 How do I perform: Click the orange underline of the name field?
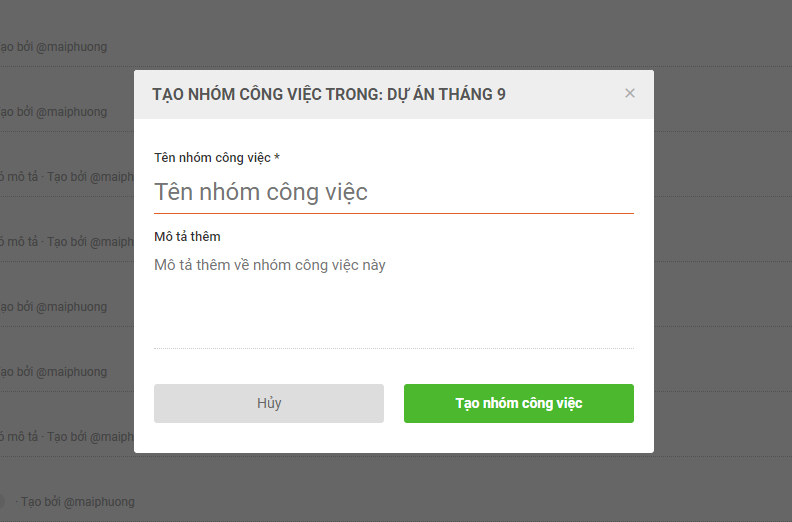[x=393, y=213]
